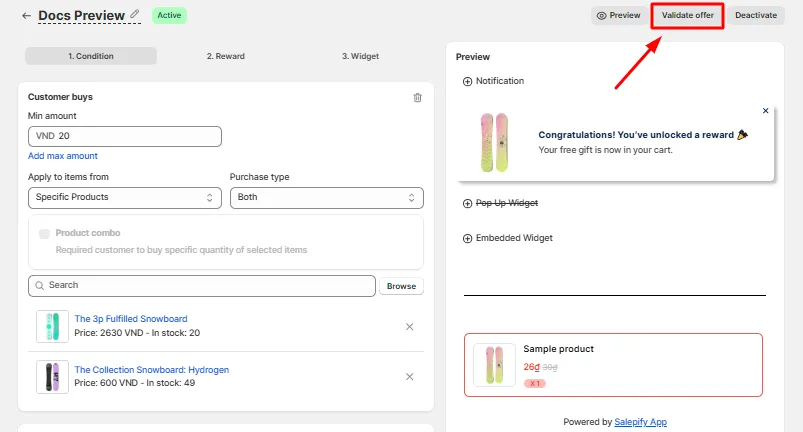The image size is (803, 432).
Task: Focus the product Search field
Action: (202, 286)
